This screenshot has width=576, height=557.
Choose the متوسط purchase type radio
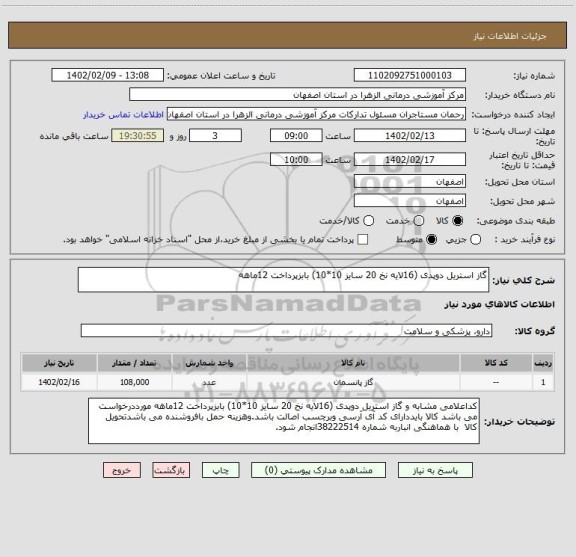tap(431, 240)
